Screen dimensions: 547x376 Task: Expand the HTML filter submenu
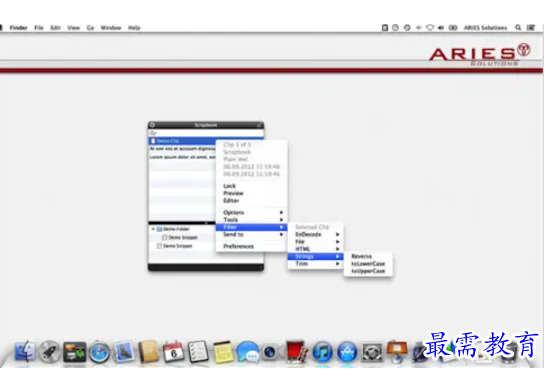[315, 249]
